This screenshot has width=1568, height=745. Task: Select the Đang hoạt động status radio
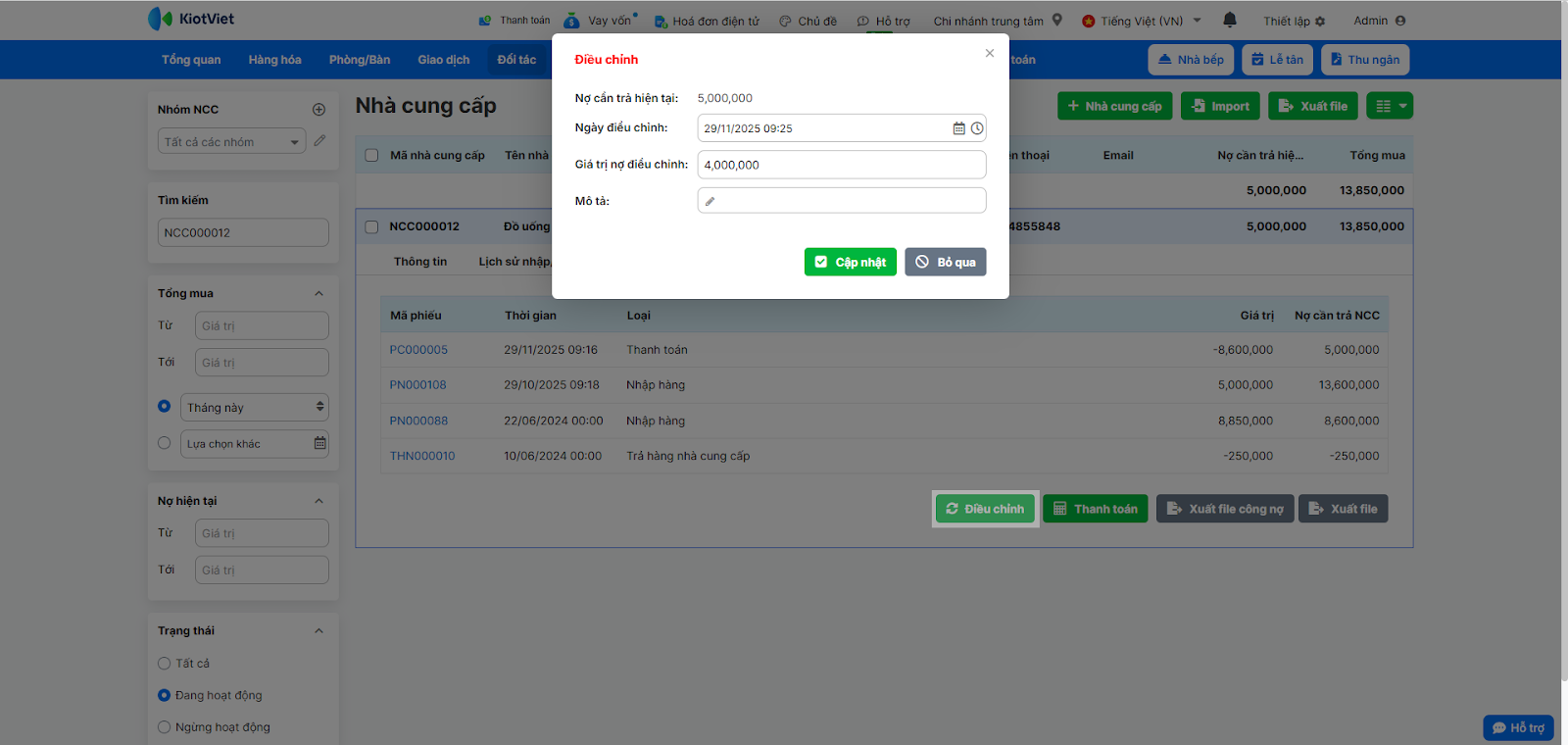coord(164,695)
